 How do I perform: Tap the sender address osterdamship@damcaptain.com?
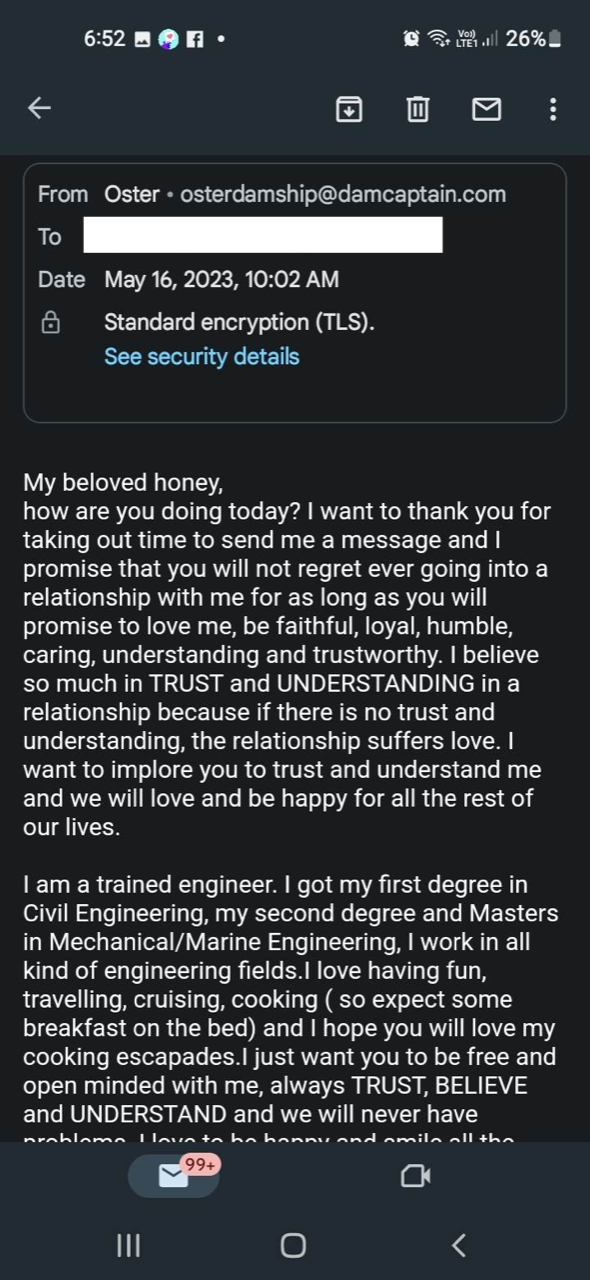pyautogui.click(x=343, y=194)
